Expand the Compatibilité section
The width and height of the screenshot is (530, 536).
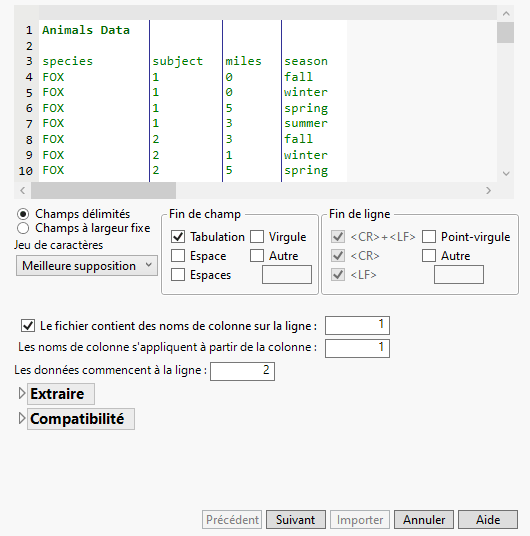point(22,418)
